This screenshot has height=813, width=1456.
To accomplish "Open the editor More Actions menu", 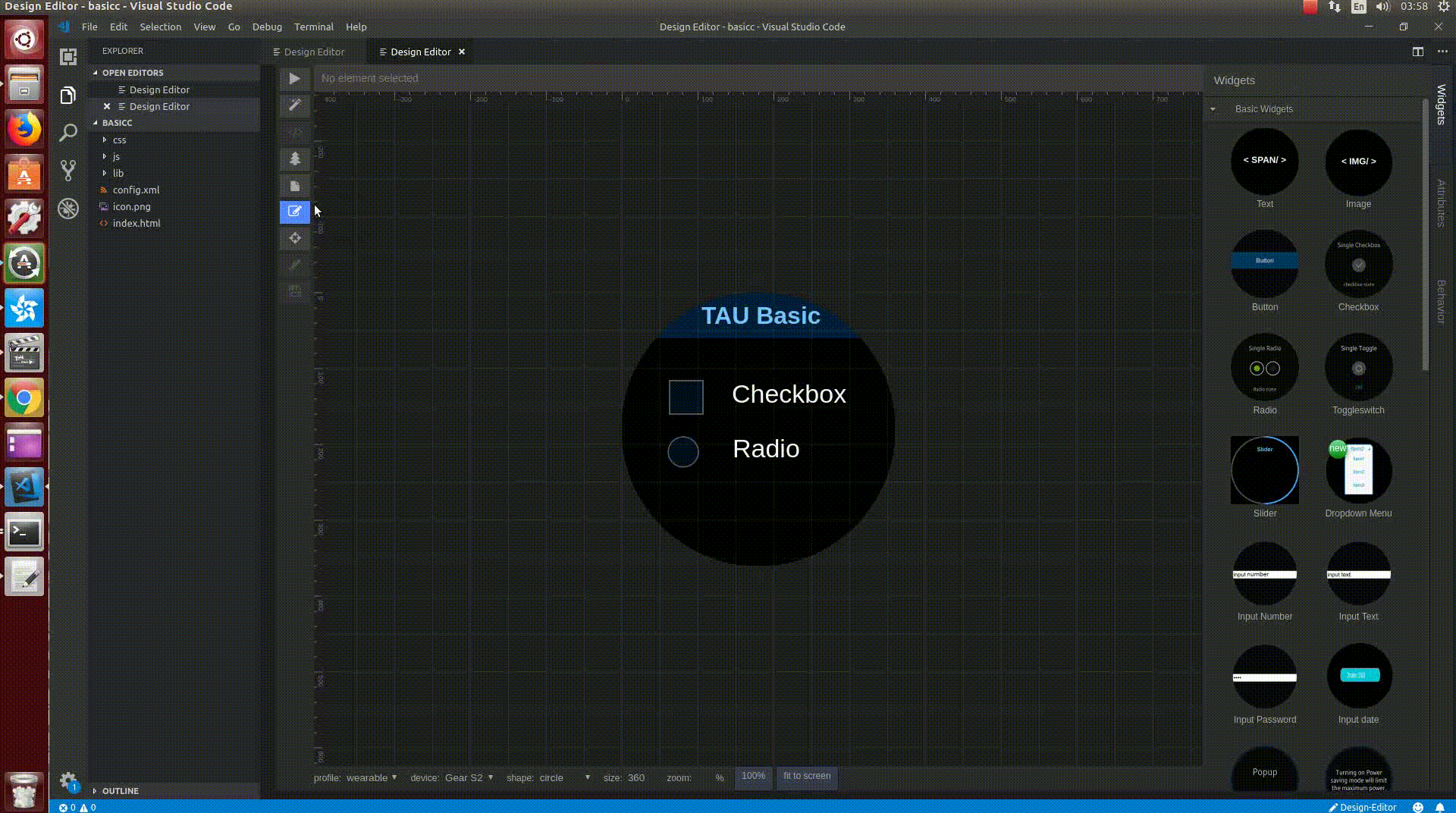I will (1442, 52).
